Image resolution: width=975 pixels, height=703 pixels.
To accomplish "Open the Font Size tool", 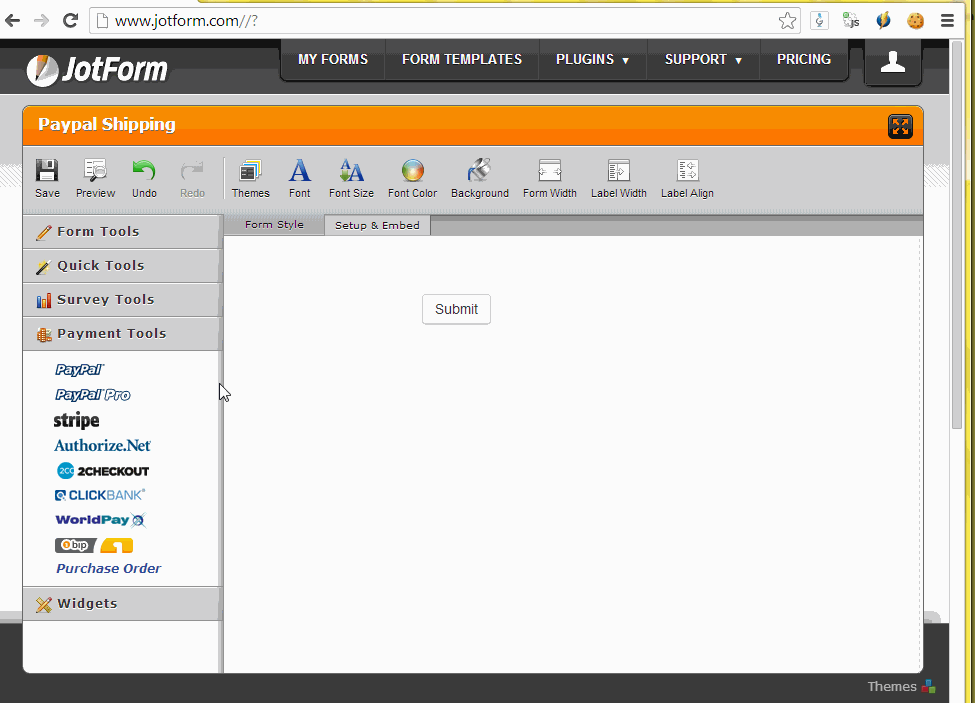I will [351, 172].
